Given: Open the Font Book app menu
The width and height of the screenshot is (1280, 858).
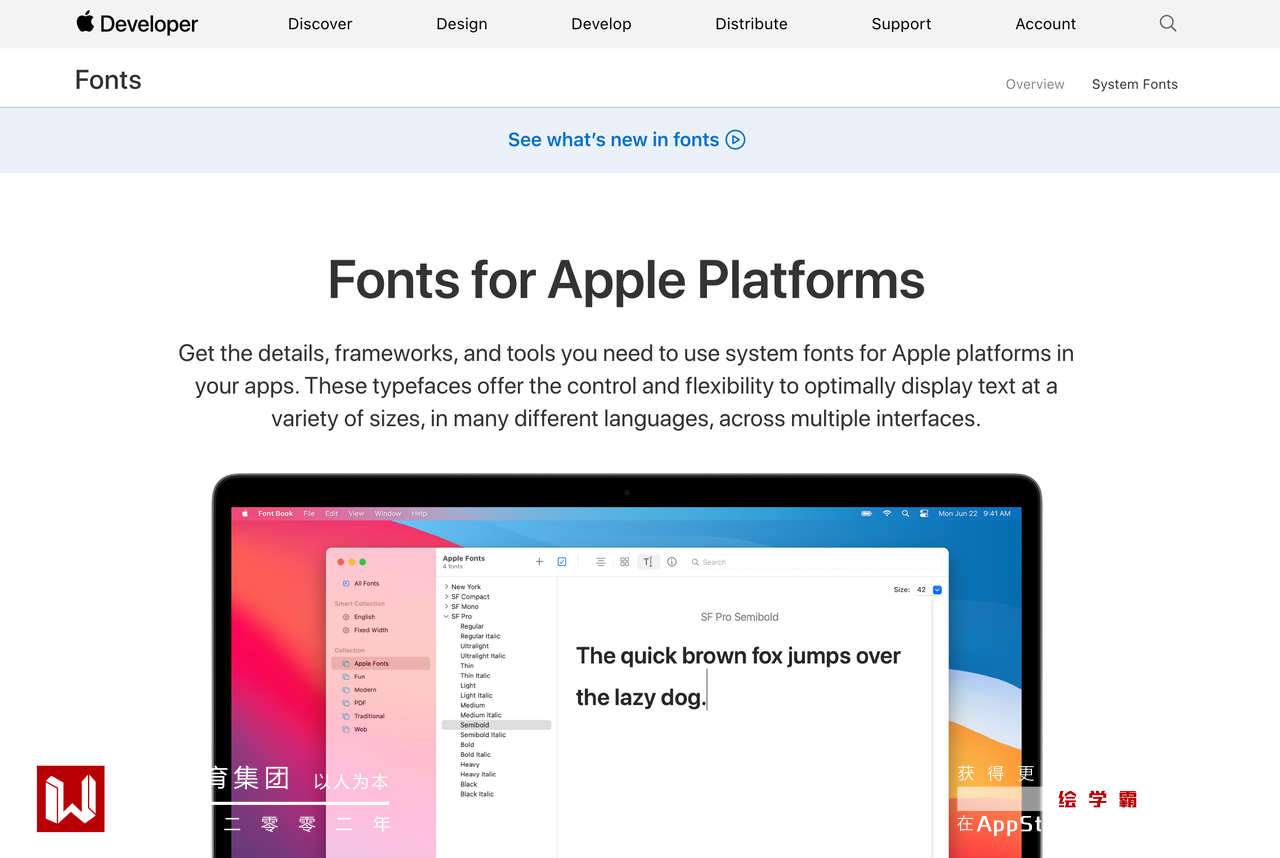Looking at the screenshot, I should pyautogui.click(x=276, y=514).
